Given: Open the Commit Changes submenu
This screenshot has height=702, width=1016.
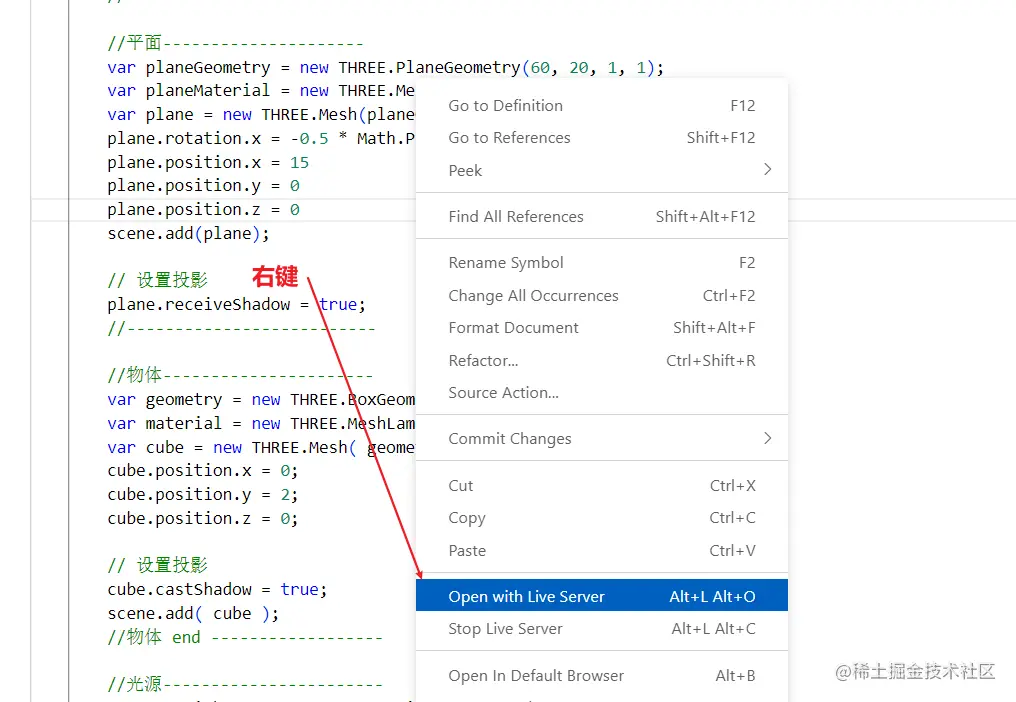Looking at the screenshot, I should [601, 439].
